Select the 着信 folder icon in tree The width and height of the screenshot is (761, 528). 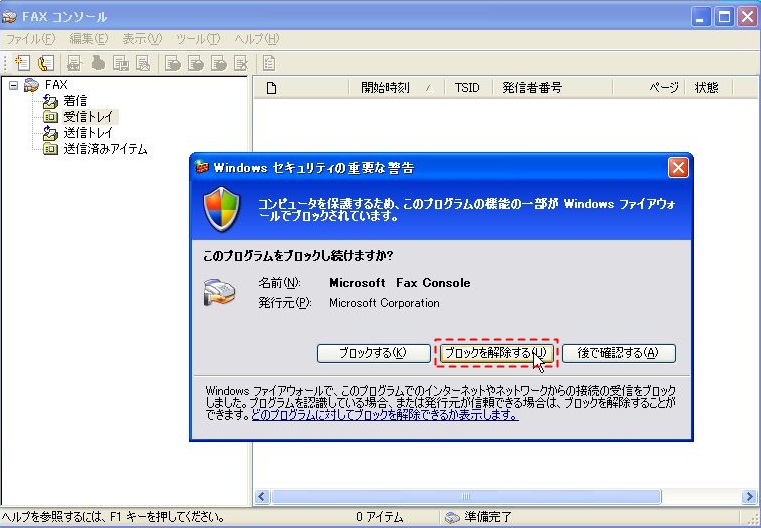50,101
